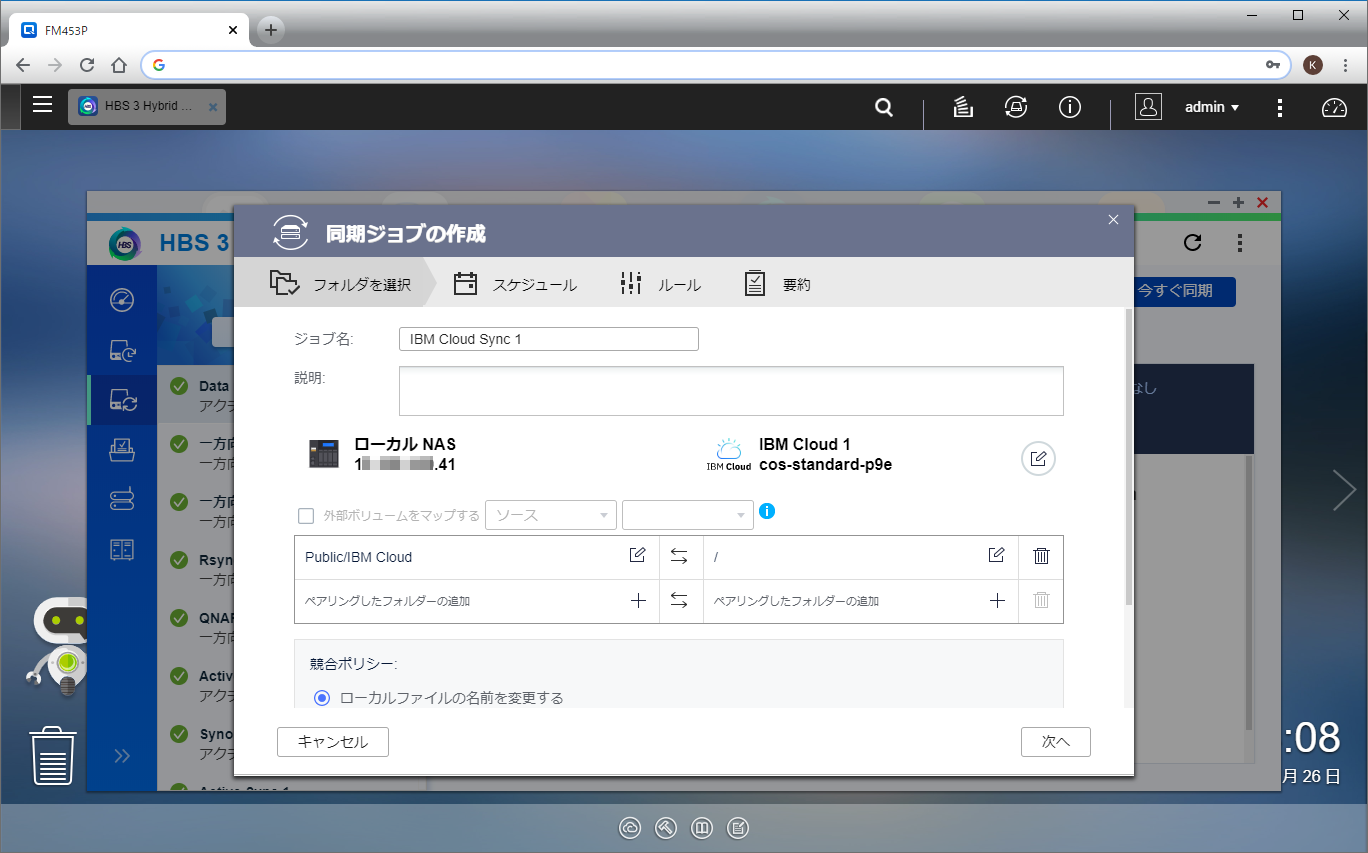This screenshot has width=1368, height=853.
Task: Add a paired local folder with plus icon
Action: [x=638, y=601]
